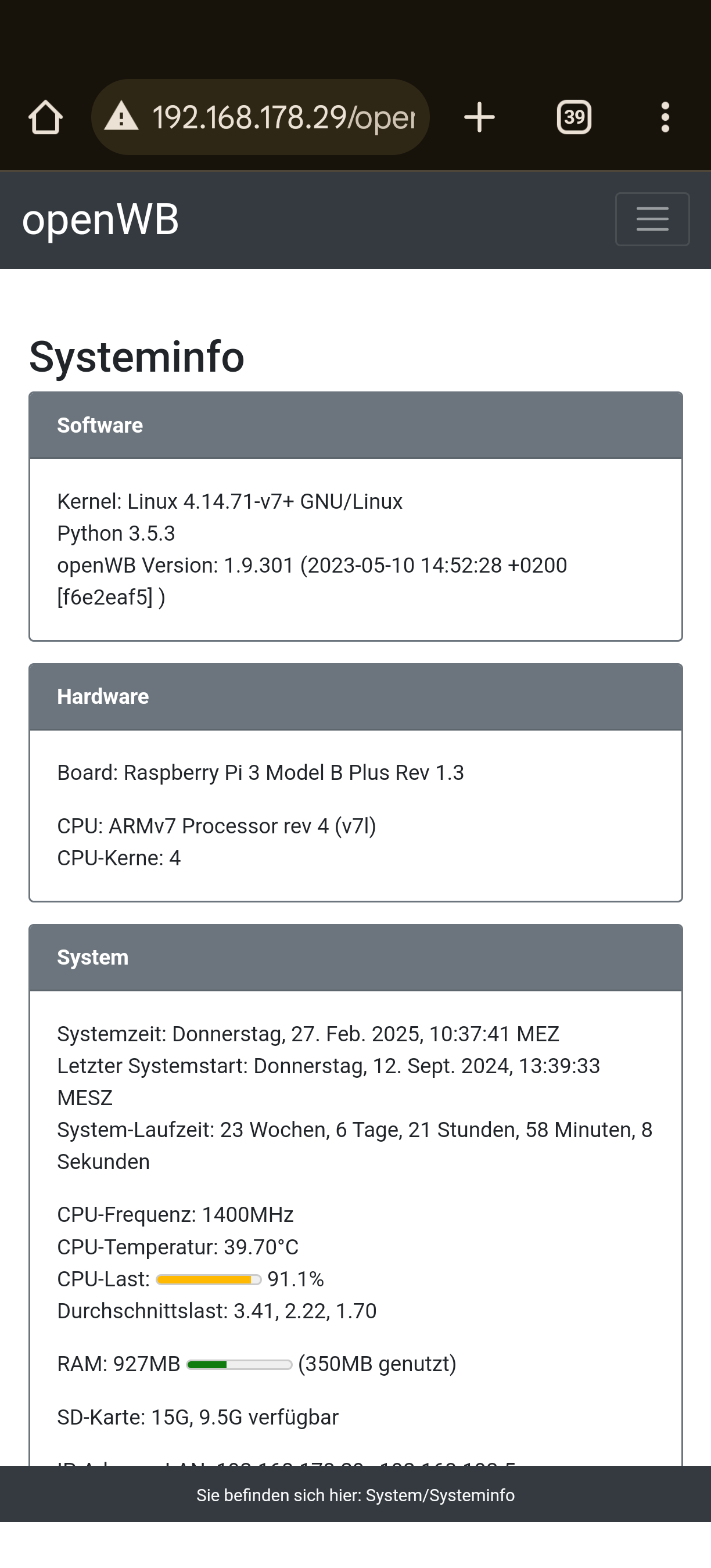Screen dimensions: 711x1568
Task: Click the Board Raspberry Pi line
Action: [x=260, y=772]
